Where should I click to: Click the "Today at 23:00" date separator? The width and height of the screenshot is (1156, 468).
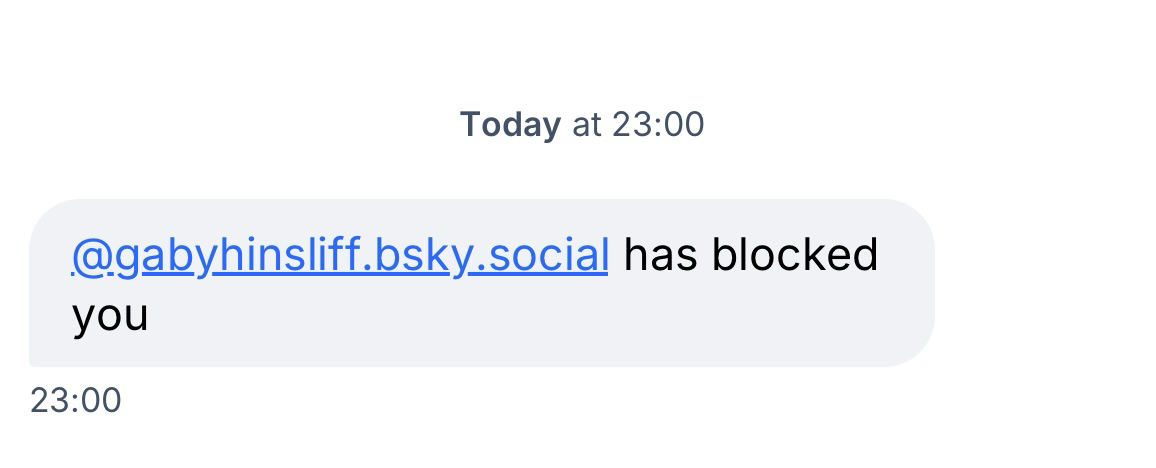pos(581,125)
